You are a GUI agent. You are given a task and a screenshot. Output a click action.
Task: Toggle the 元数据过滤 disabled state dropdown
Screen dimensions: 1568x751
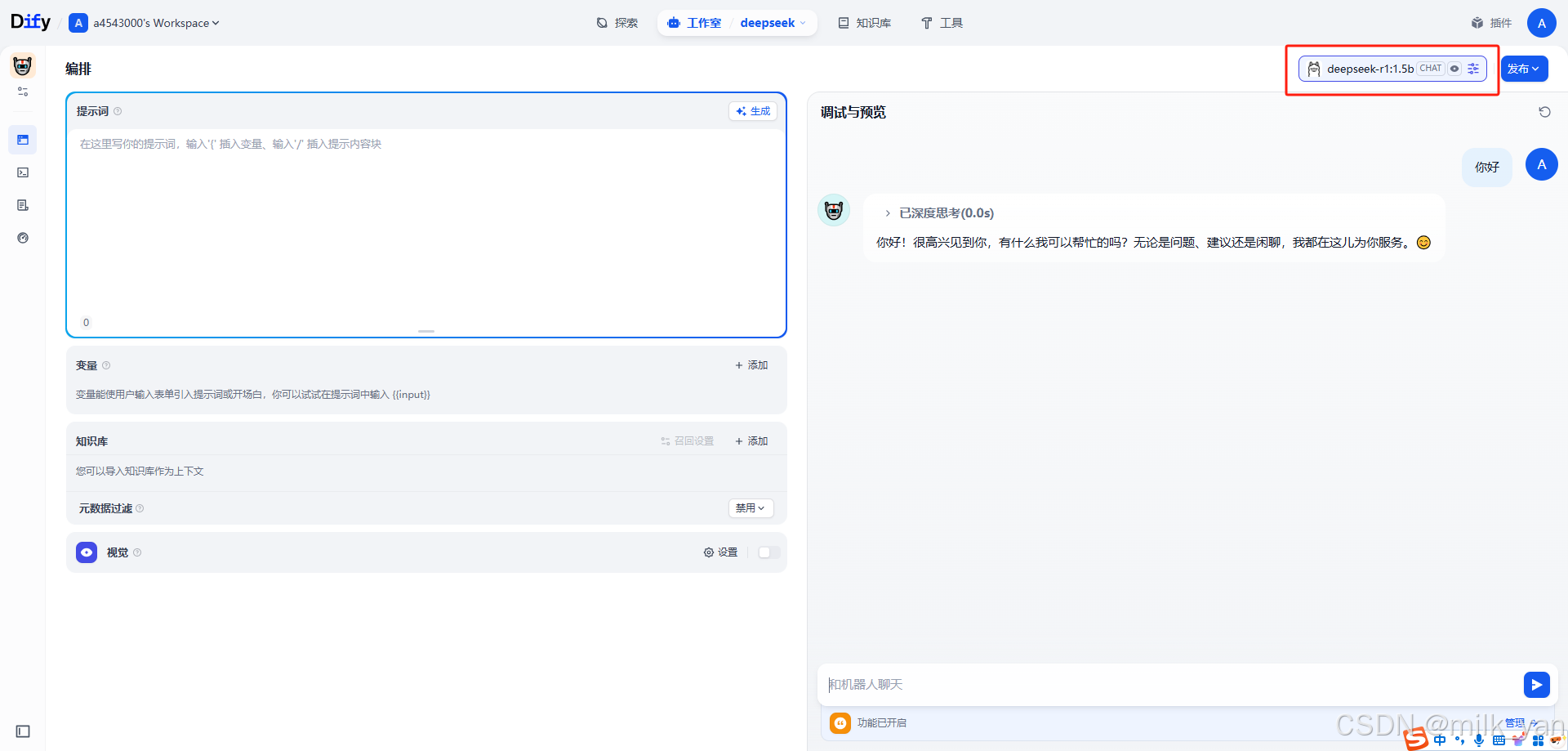[x=750, y=507]
